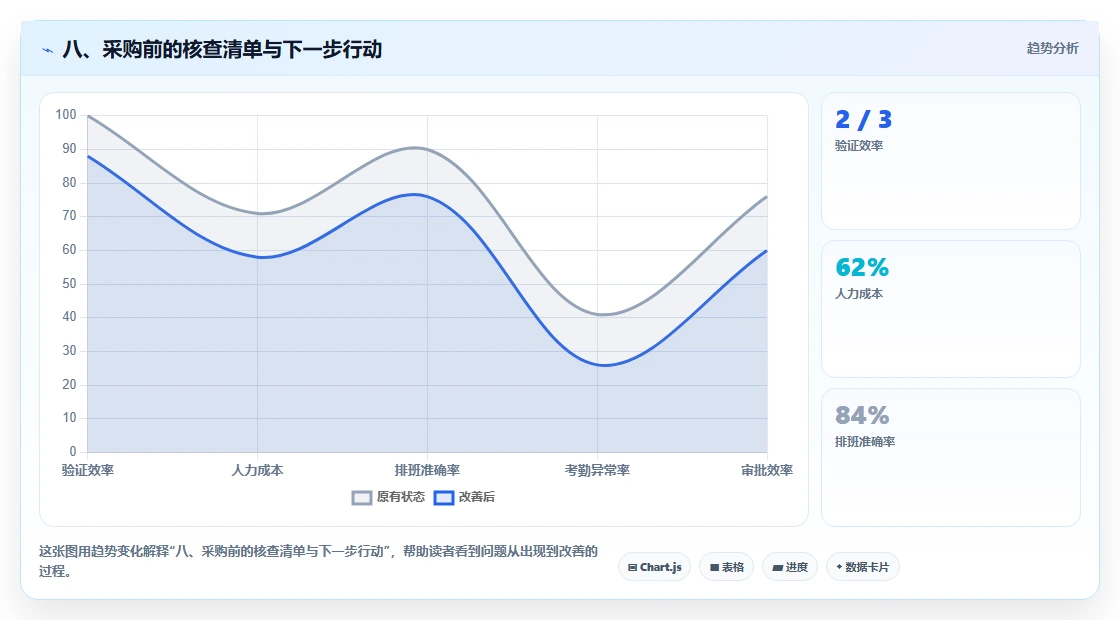Screen dimensions: 1120x620
Task: Toggle the 改善后 legend entry
Action: click(x=464, y=497)
